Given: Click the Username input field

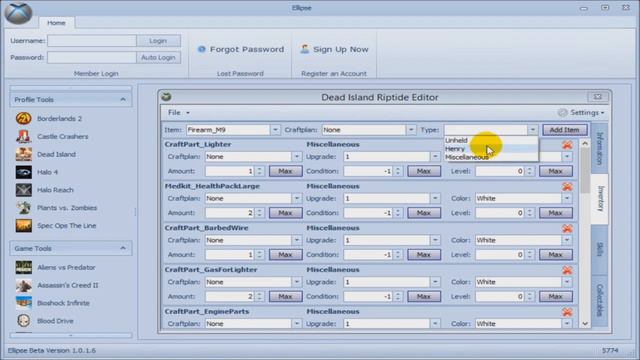Looking at the screenshot, I should 92,41.
